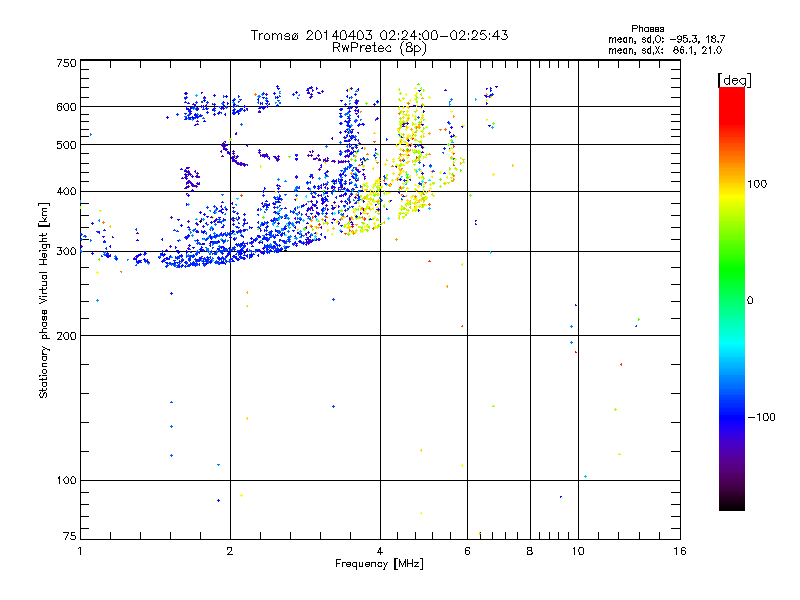Screen dimensions: 800x600
Task: Click the x-axis tick label '8'
Action: [530, 551]
